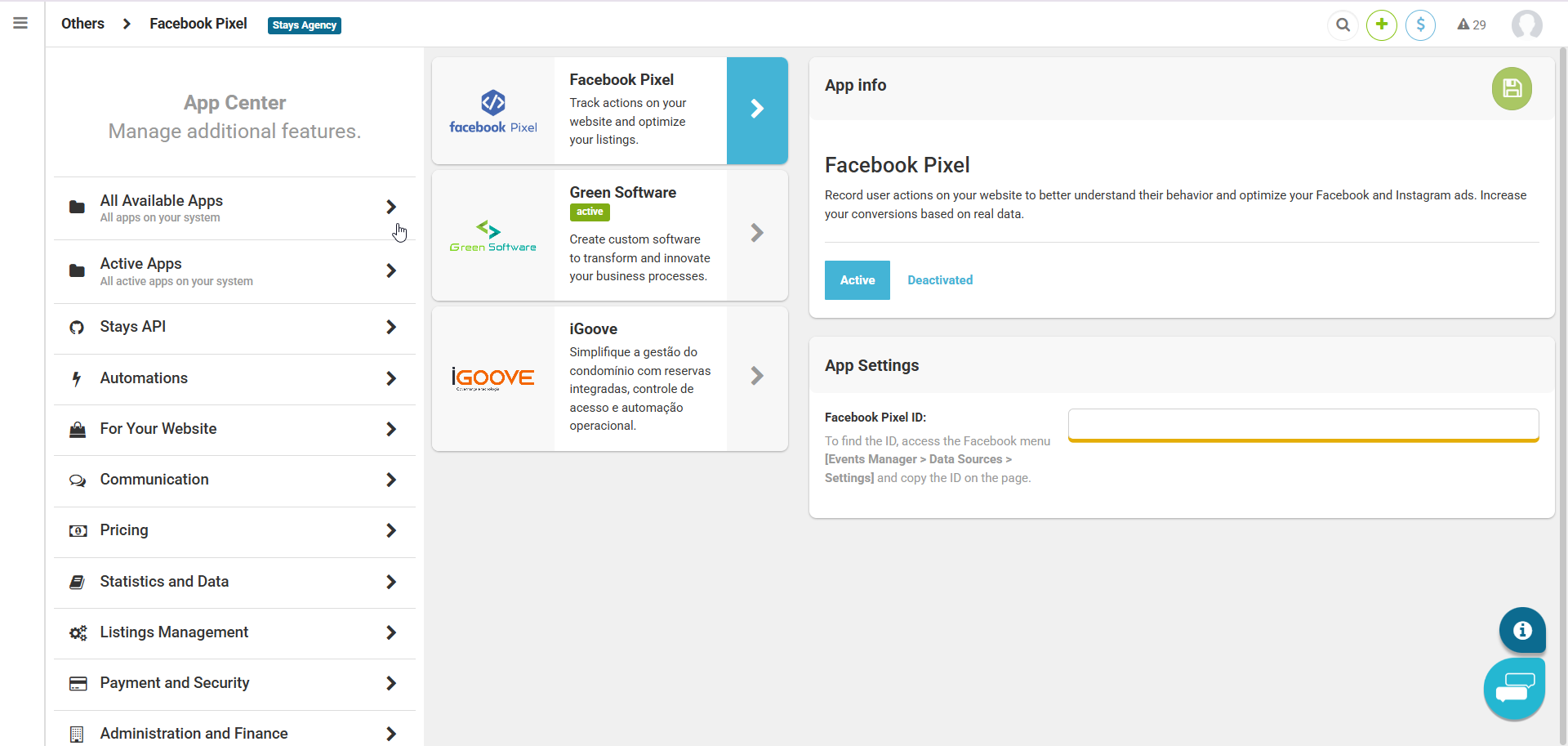Select the Listings Management menu item
This screenshot has height=746, width=1568.
(x=234, y=632)
